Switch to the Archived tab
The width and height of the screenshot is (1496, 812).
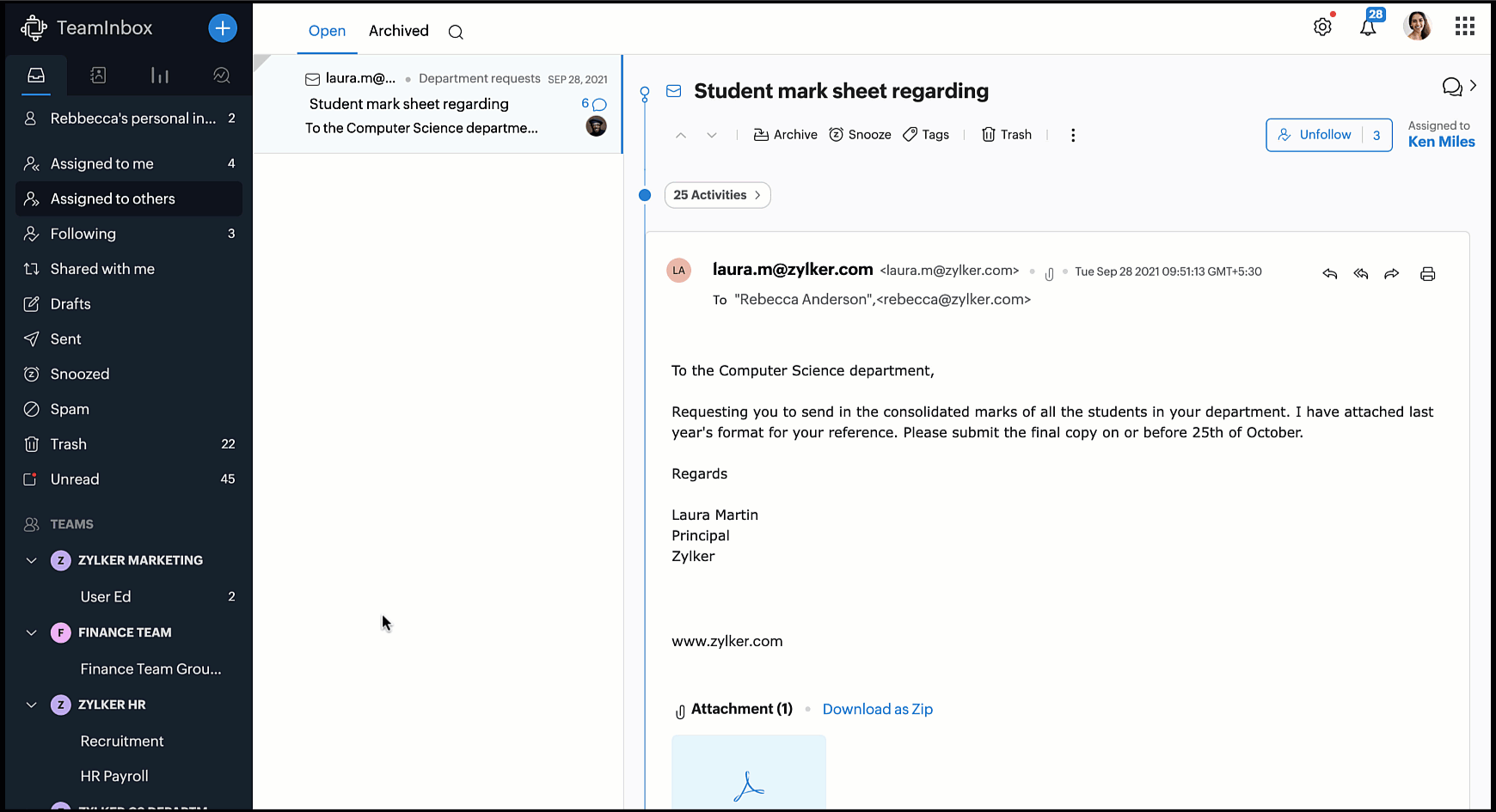[x=398, y=31]
